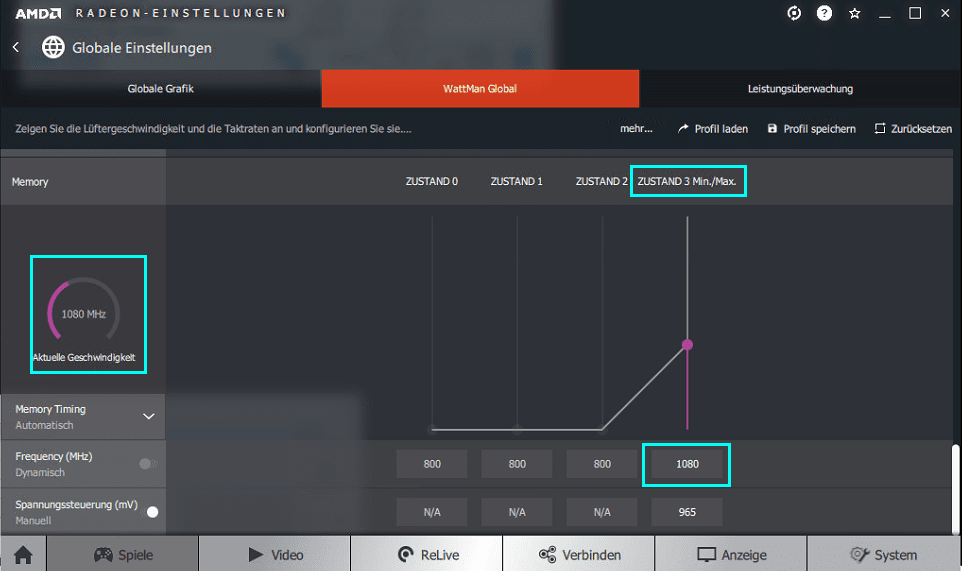This screenshot has height=571, width=962.
Task: Click the AMD logo
Action: coord(38,13)
